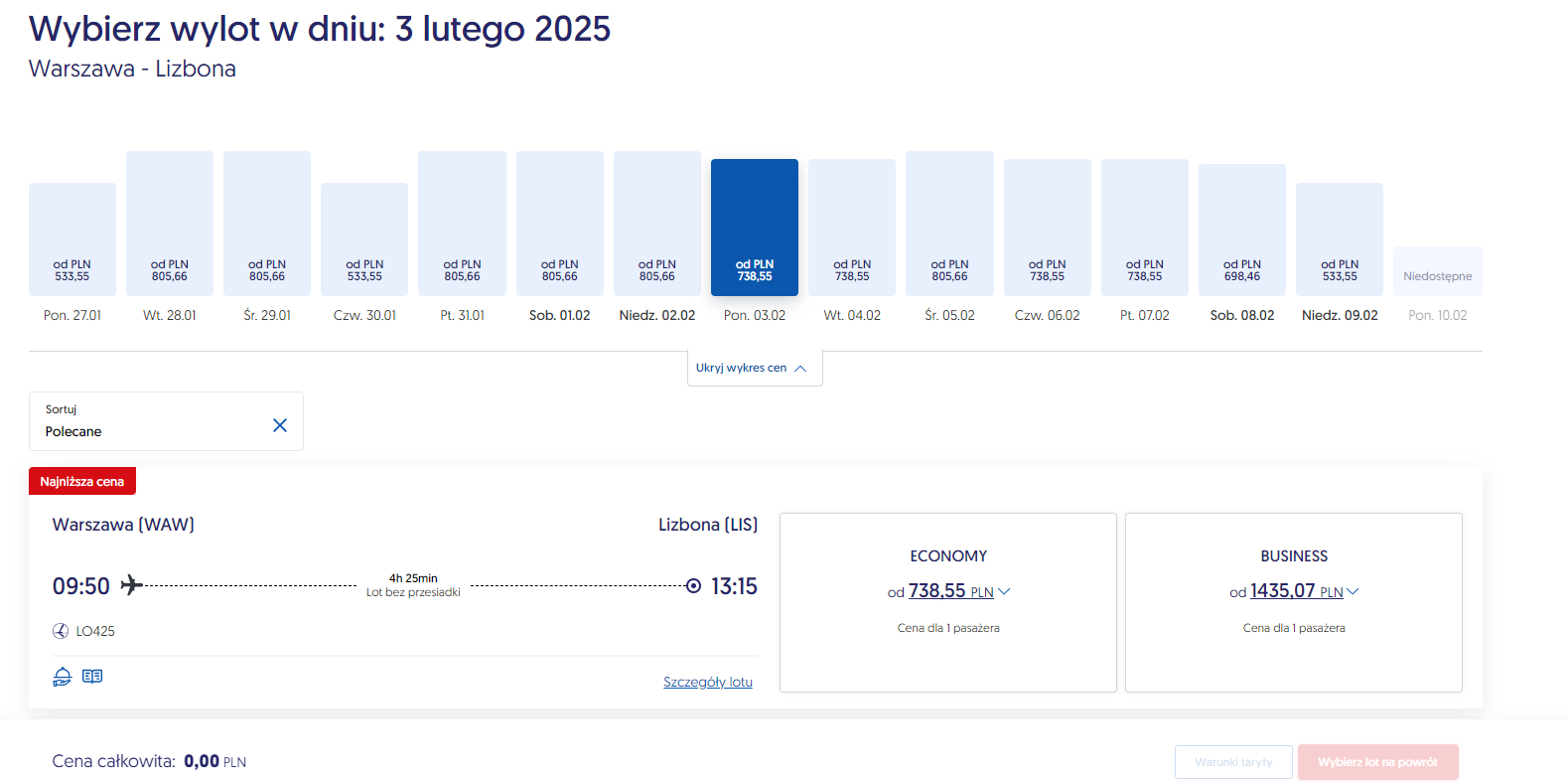
Task: Click the onboard magazine book icon
Action: (x=92, y=677)
